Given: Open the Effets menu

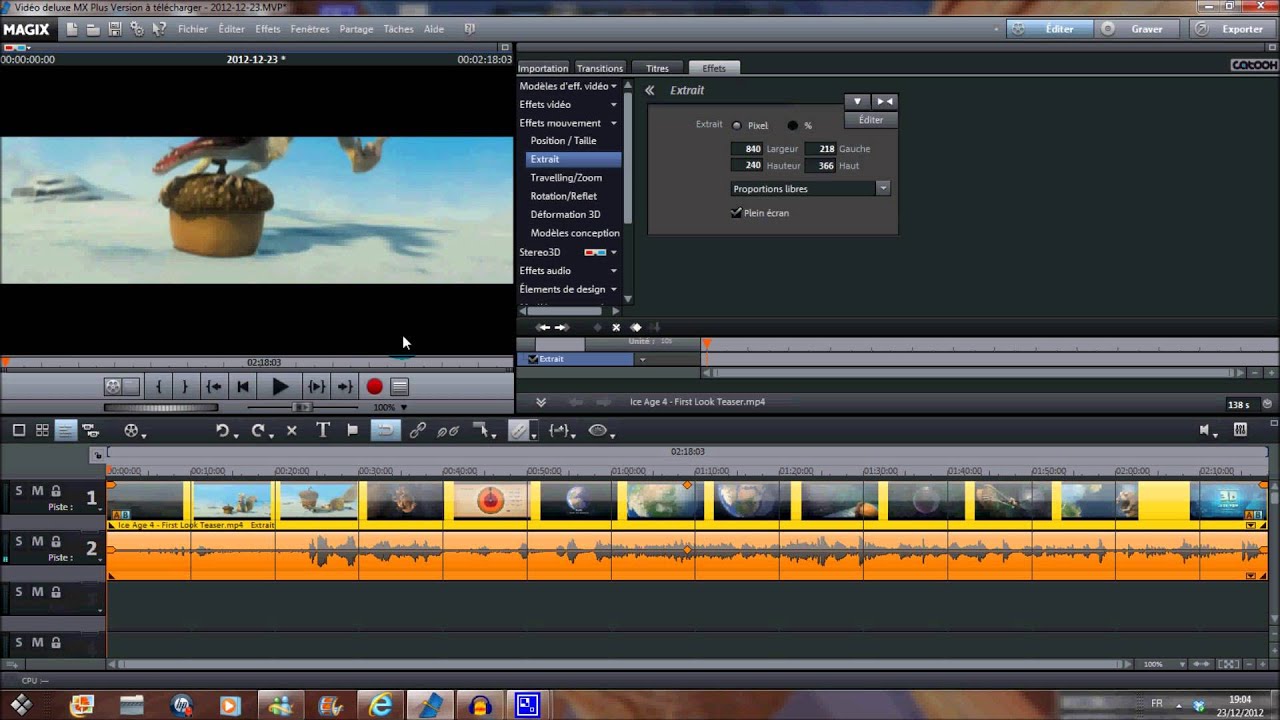Looking at the screenshot, I should [267, 29].
